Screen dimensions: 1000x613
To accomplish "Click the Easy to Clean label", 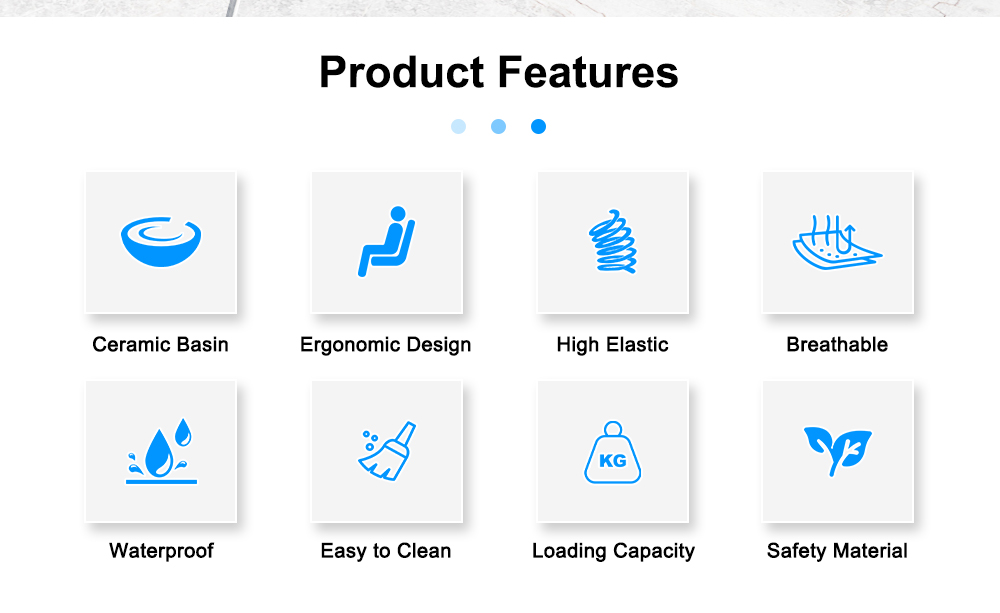I will click(386, 551).
